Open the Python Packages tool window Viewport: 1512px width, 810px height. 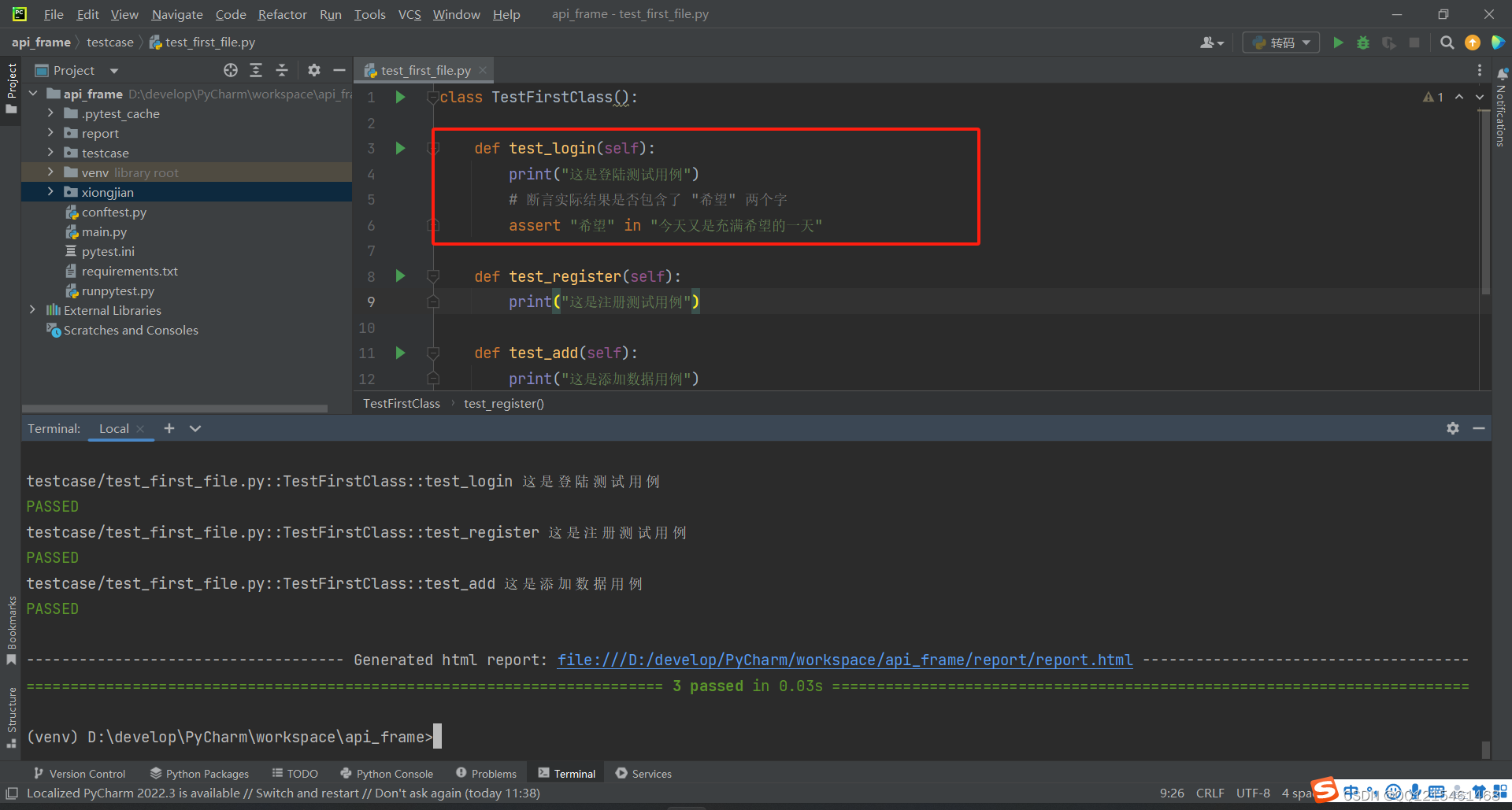pyautogui.click(x=199, y=774)
